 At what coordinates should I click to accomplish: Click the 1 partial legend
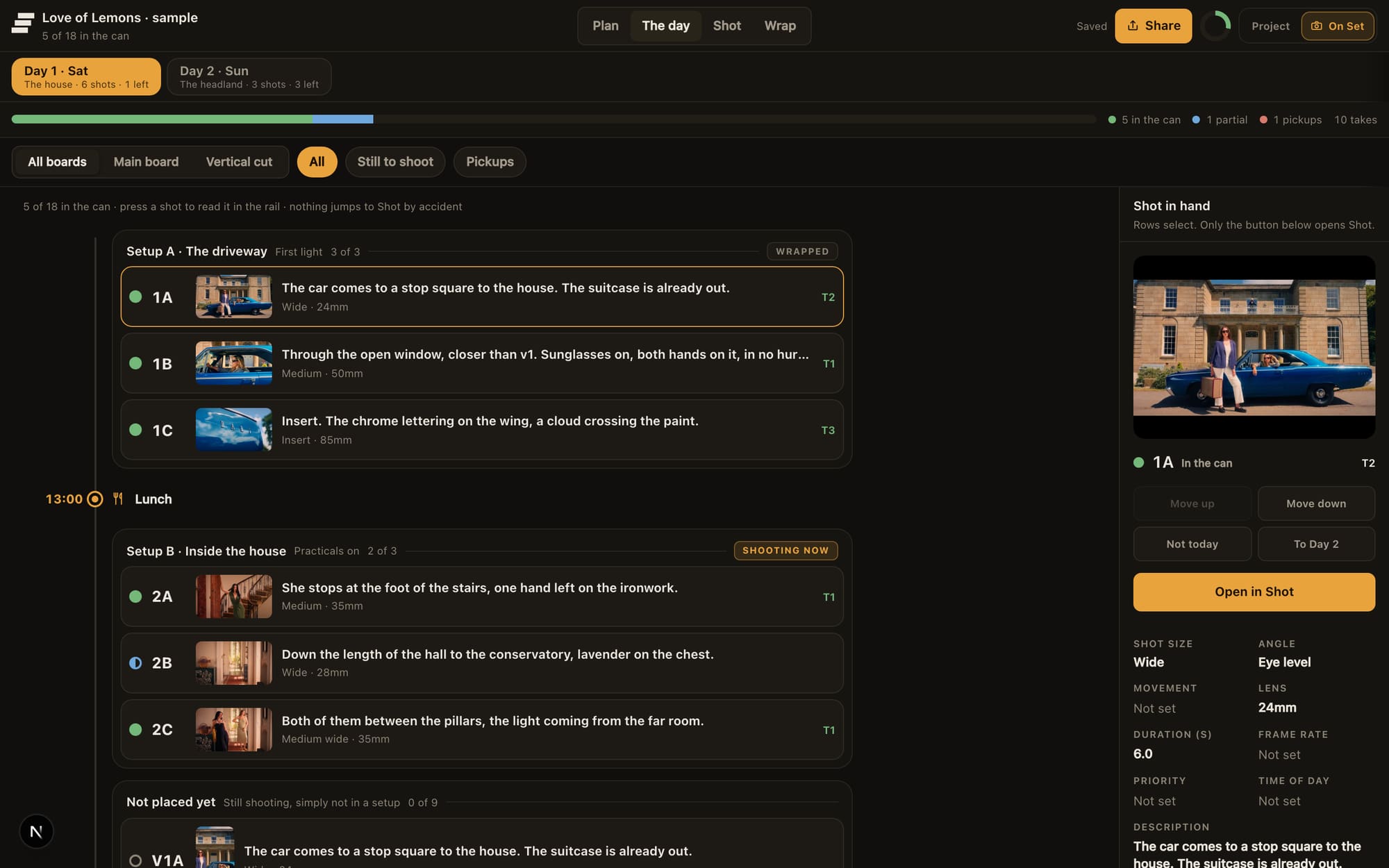coord(1220,119)
